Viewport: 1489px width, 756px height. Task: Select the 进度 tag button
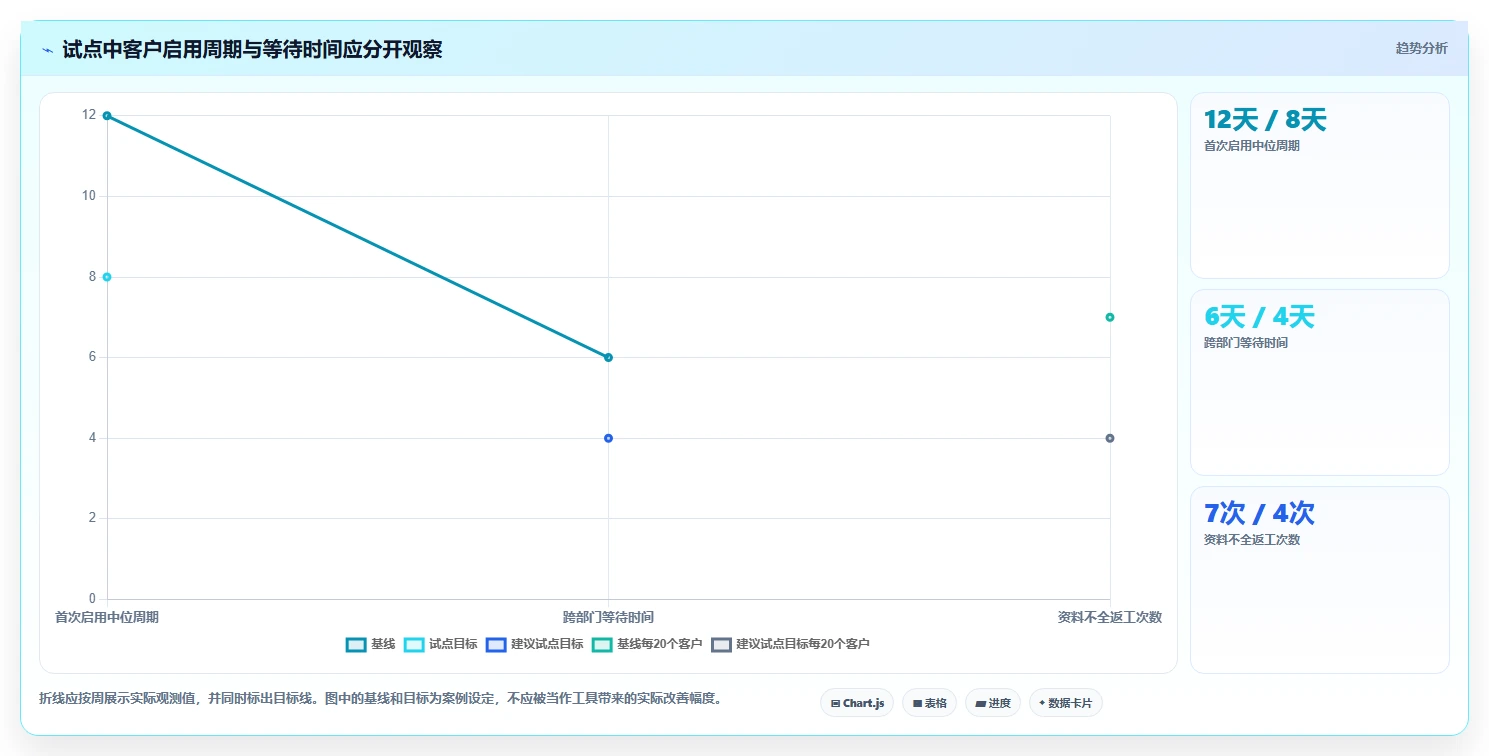[x=993, y=703]
